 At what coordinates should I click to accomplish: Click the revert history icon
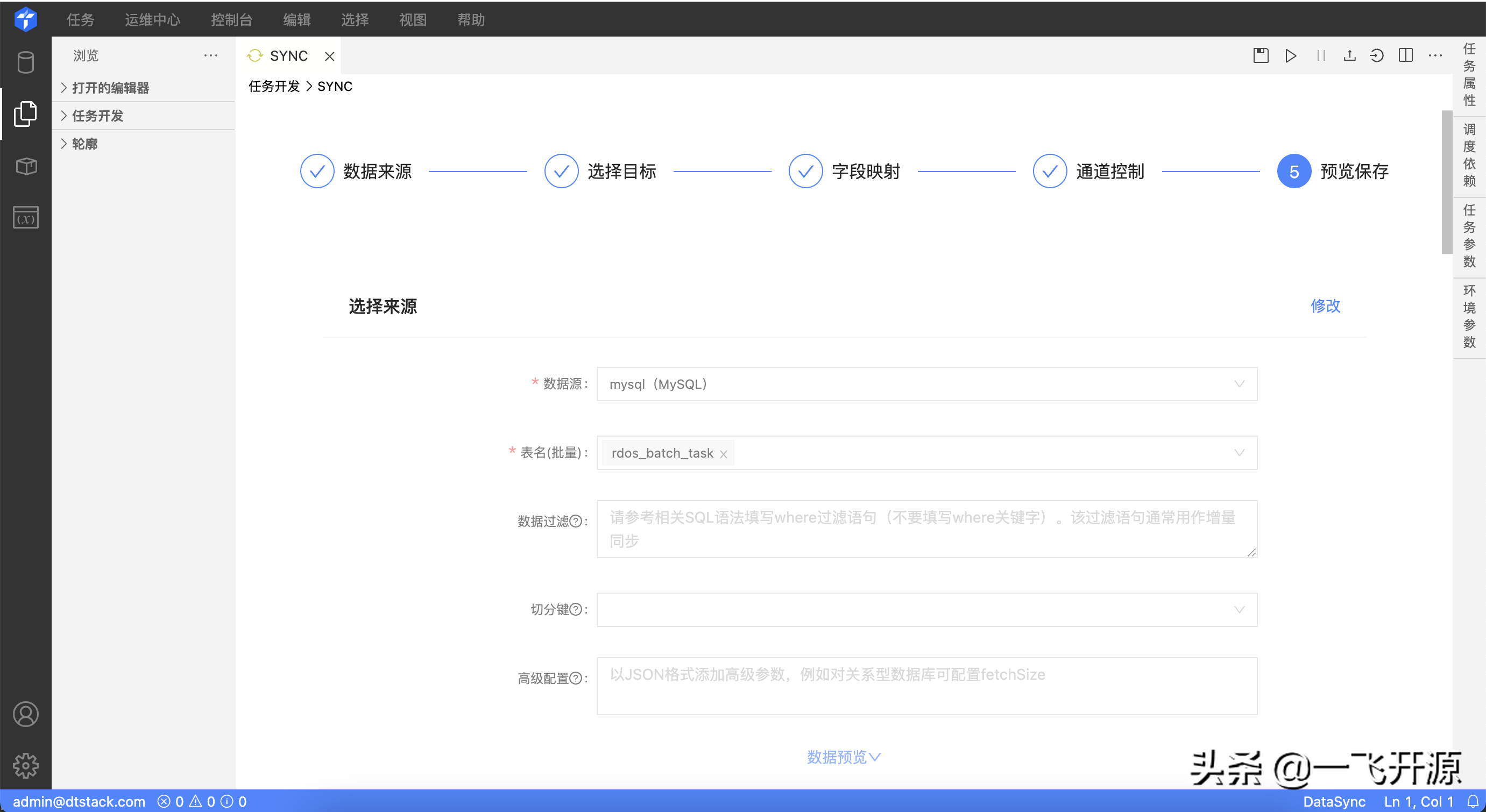point(1377,55)
